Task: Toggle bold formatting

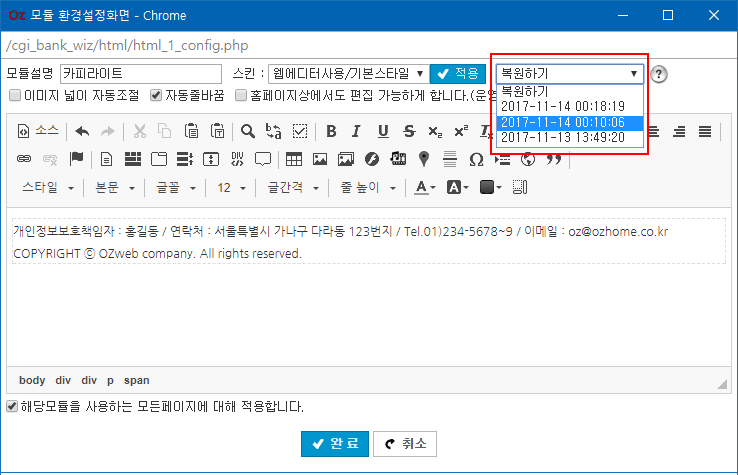Action: [x=331, y=131]
